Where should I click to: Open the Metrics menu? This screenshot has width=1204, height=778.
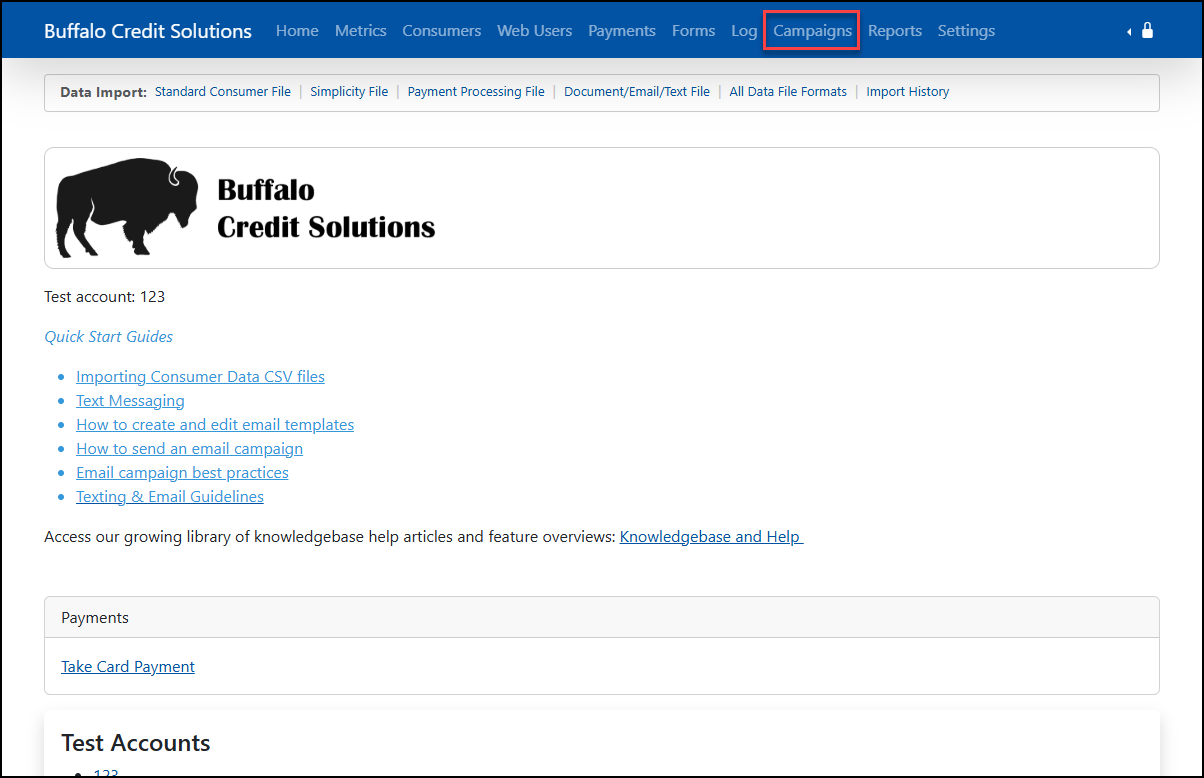[x=361, y=31]
